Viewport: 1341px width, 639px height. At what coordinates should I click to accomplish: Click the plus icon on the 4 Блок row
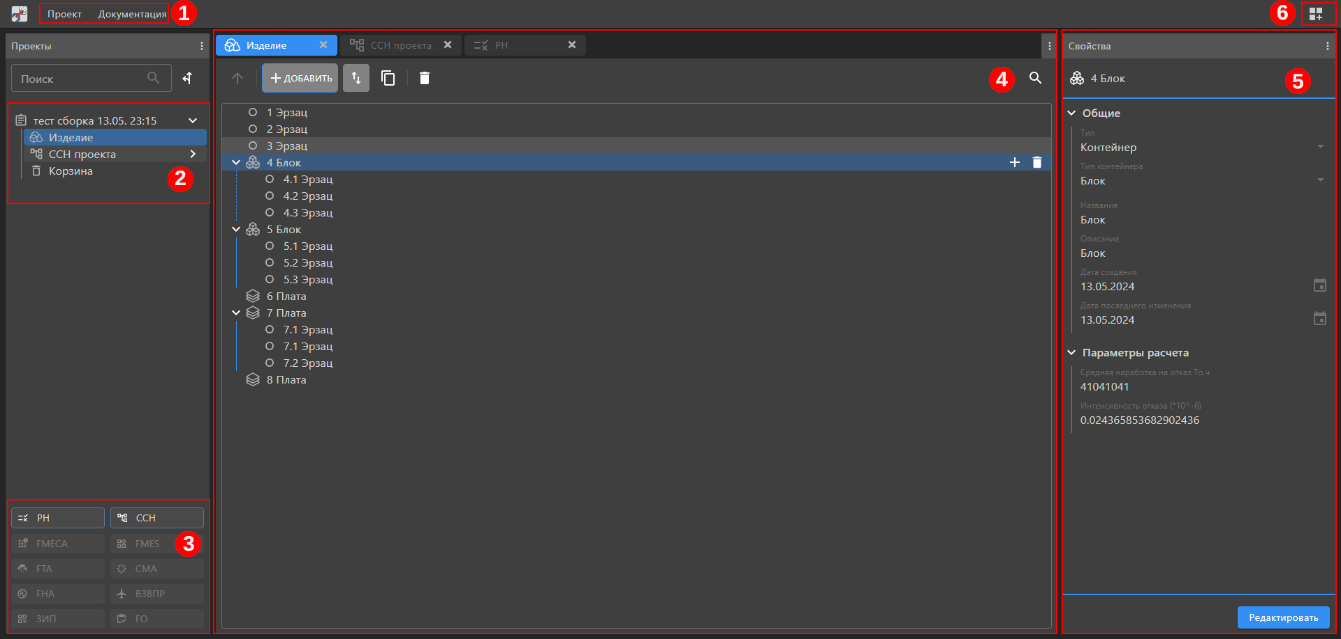(1015, 162)
